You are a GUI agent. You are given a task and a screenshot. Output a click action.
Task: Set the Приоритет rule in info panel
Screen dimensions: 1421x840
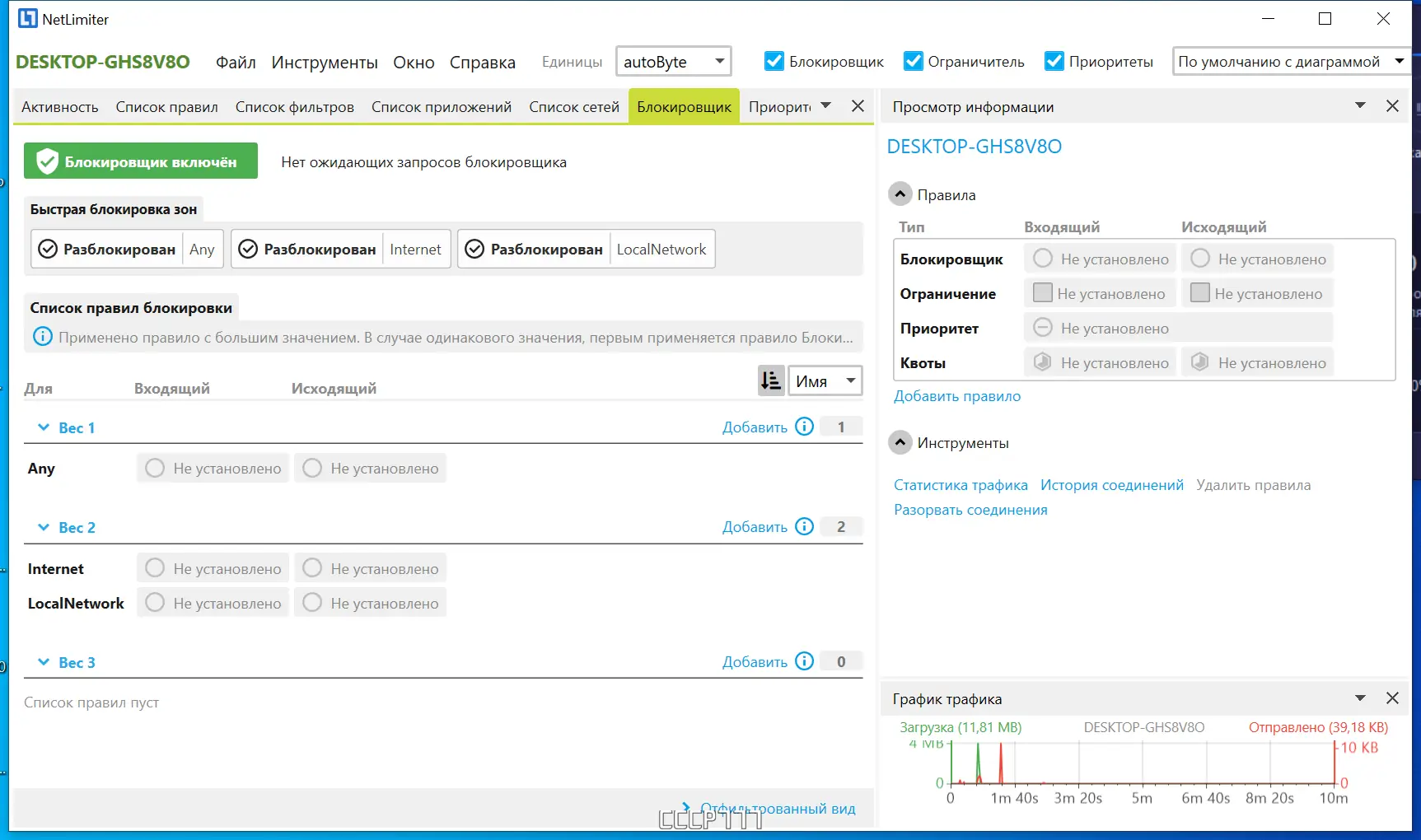[1179, 328]
